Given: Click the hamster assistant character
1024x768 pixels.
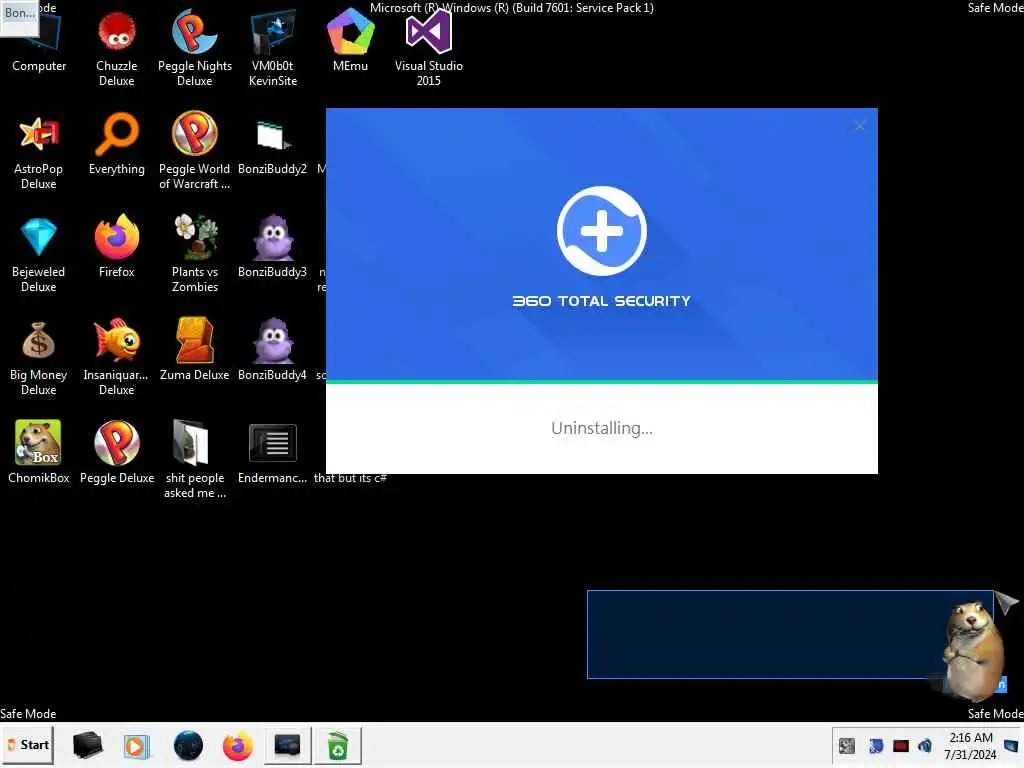Looking at the screenshot, I should [974, 650].
